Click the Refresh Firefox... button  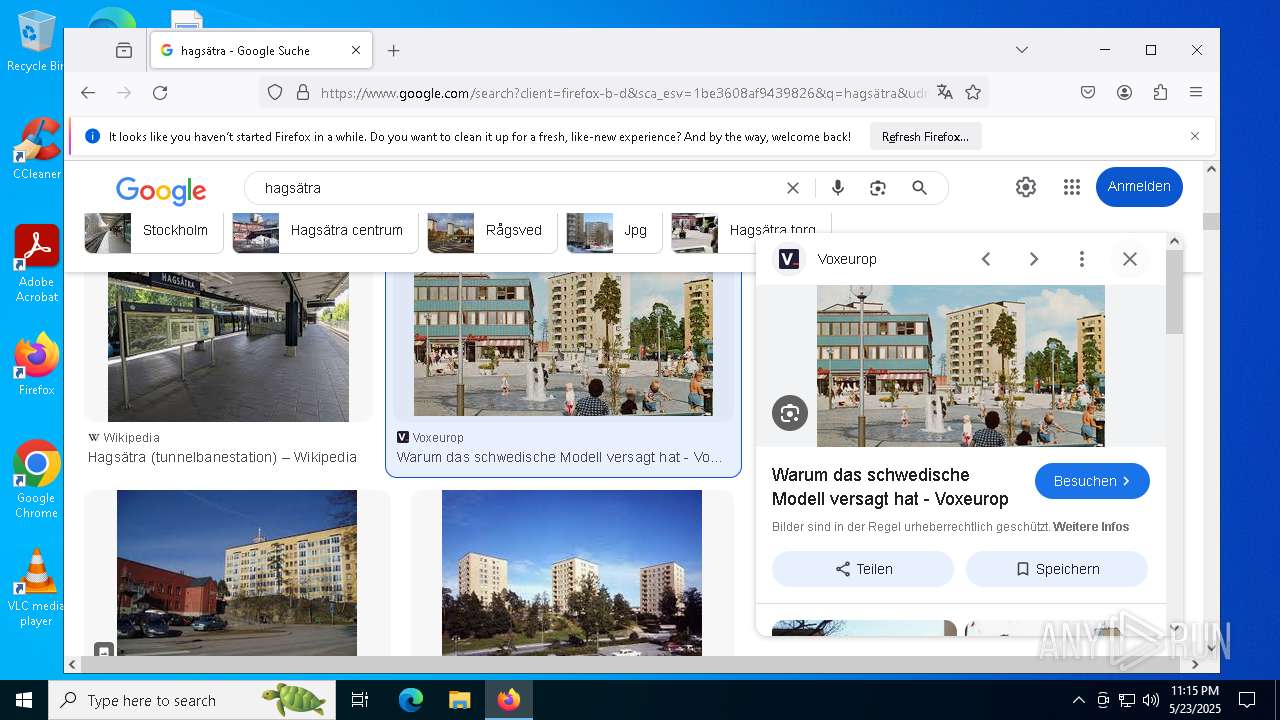(x=925, y=137)
